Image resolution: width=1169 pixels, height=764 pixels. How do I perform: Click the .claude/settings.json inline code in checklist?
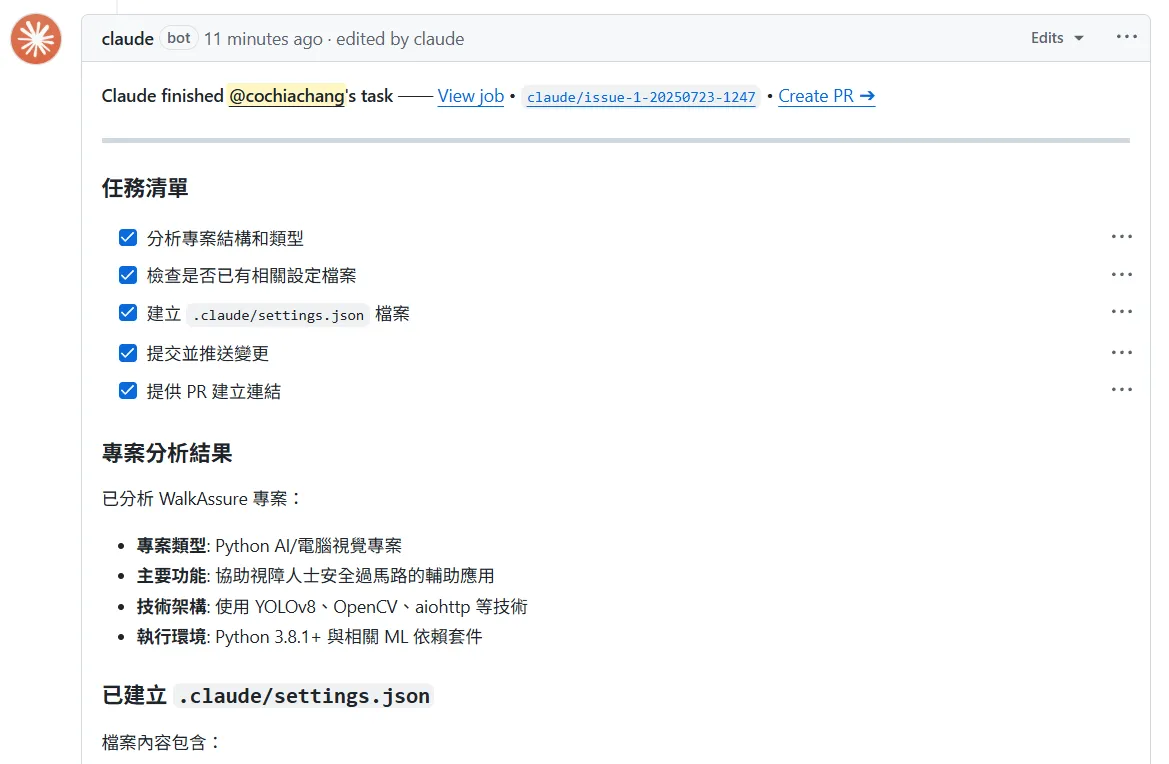click(278, 315)
